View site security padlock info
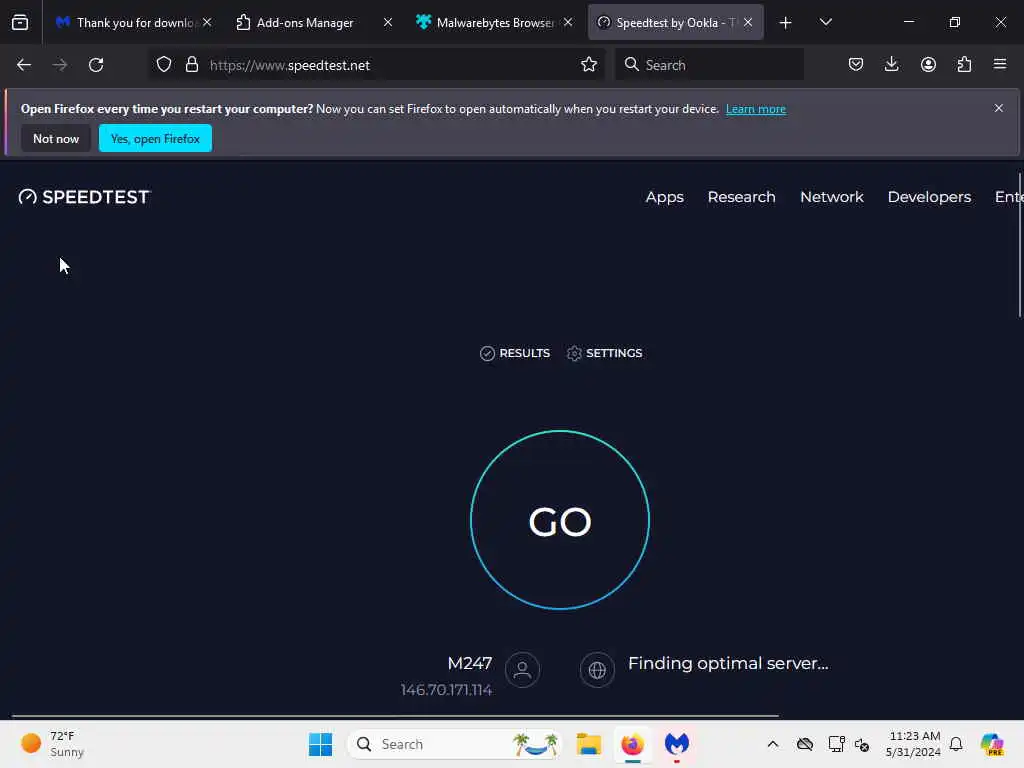The width and height of the screenshot is (1024, 768). [x=191, y=65]
